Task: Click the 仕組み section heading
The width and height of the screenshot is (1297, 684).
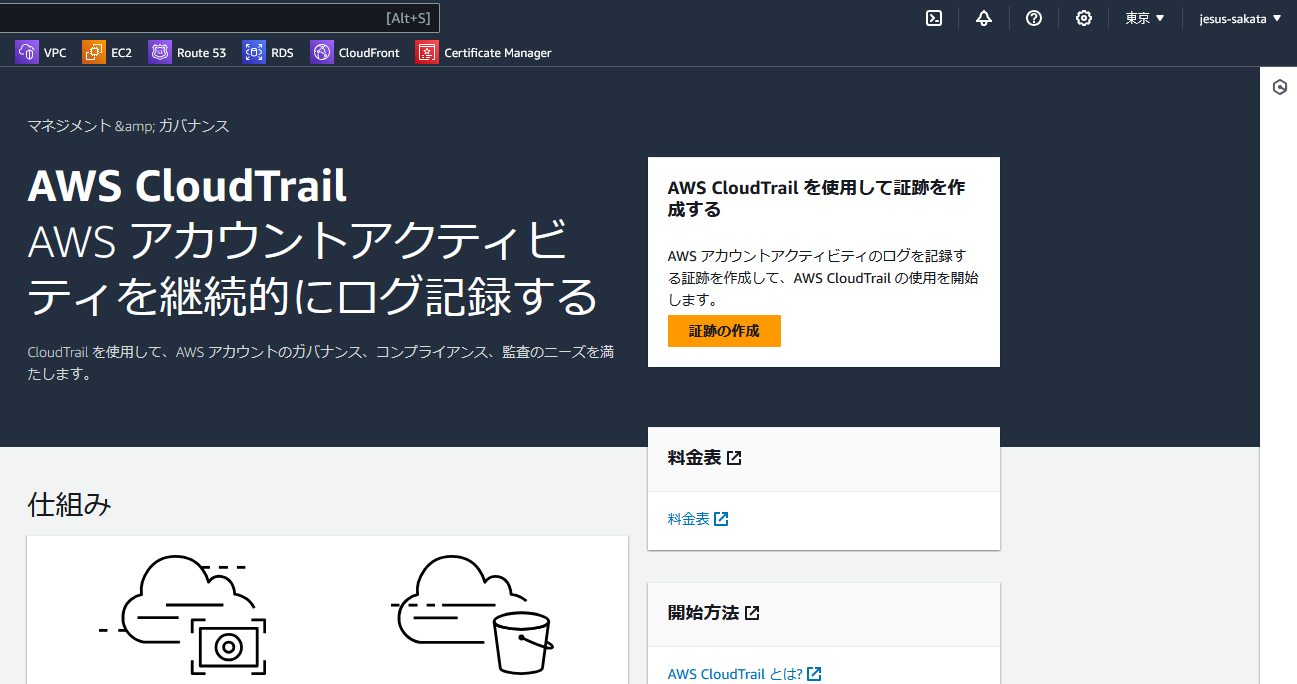Action: coord(69,504)
